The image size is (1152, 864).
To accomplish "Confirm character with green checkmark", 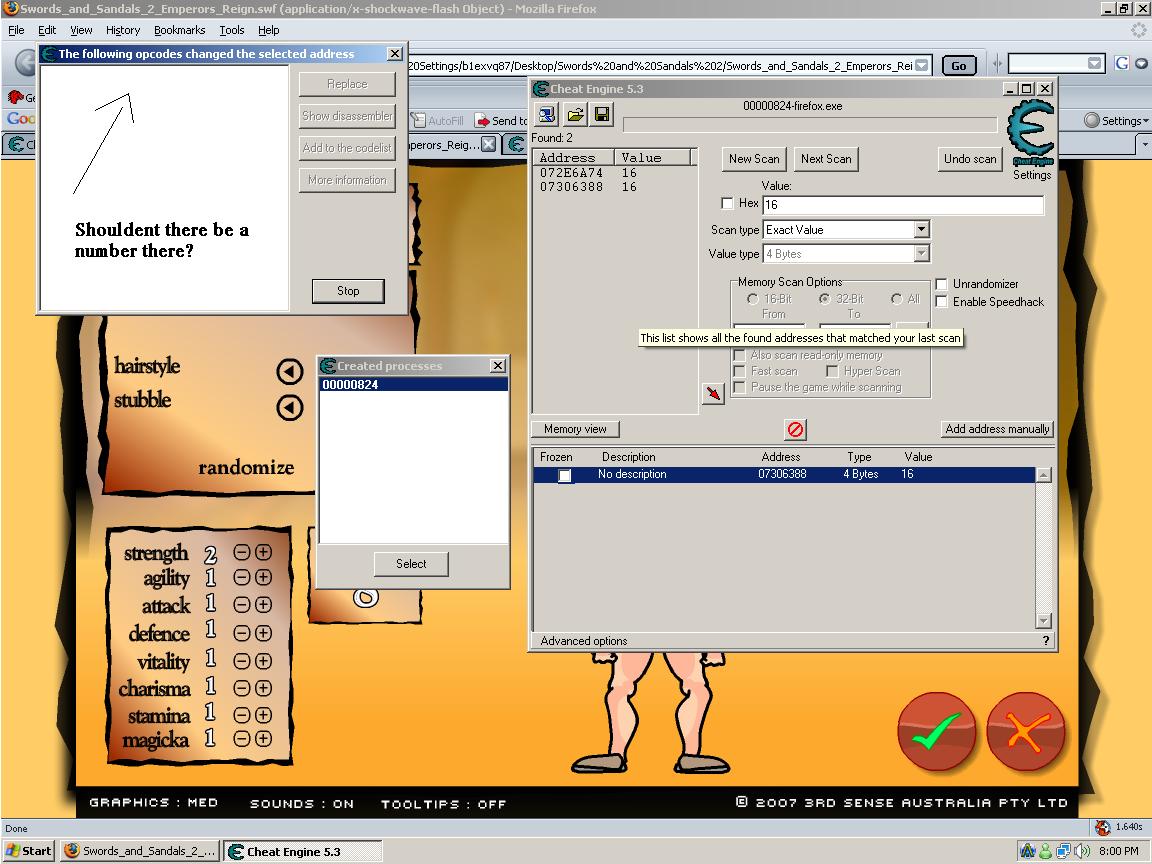I will click(x=937, y=731).
